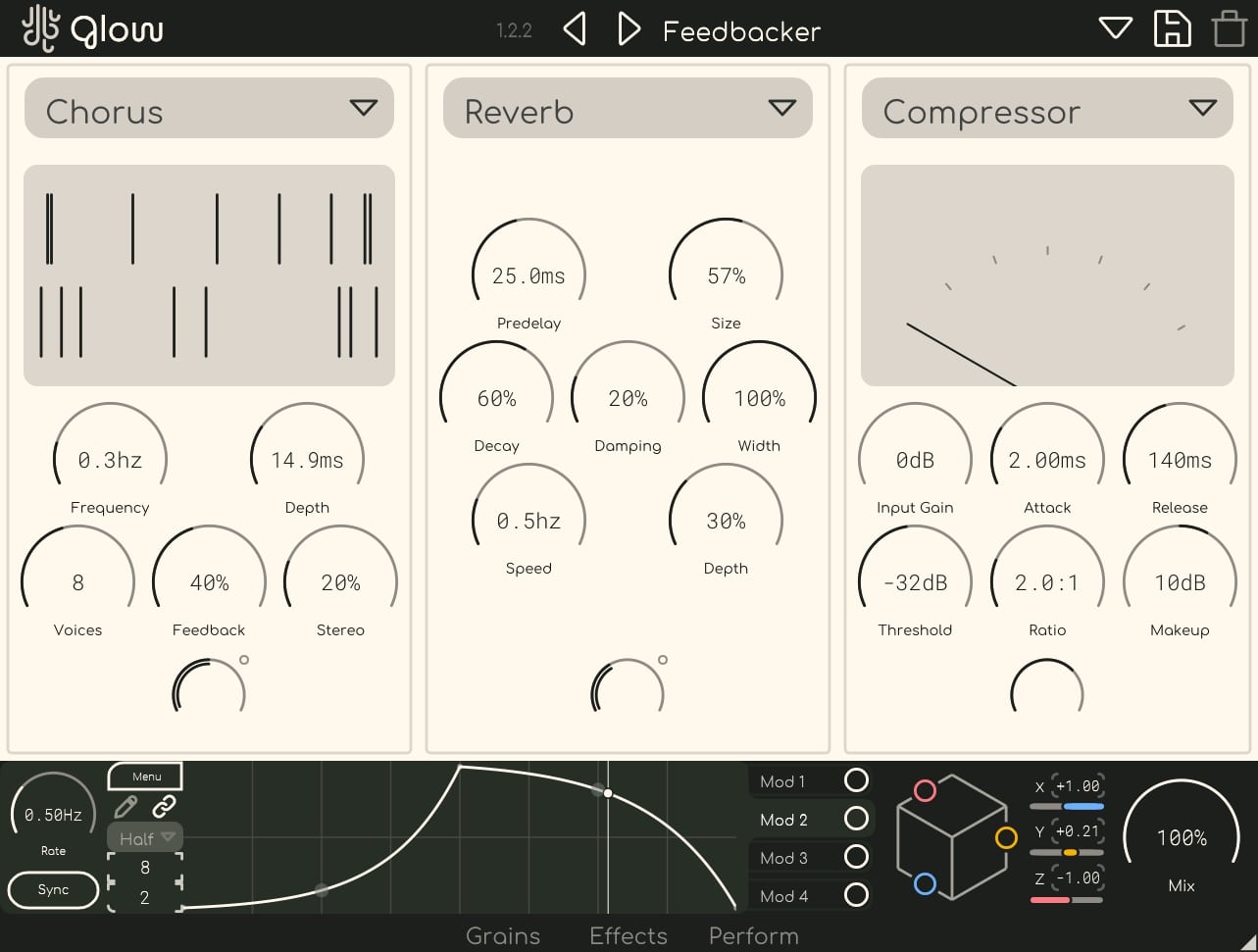
Task: Click the link icon next to the pencil
Action: point(165,806)
